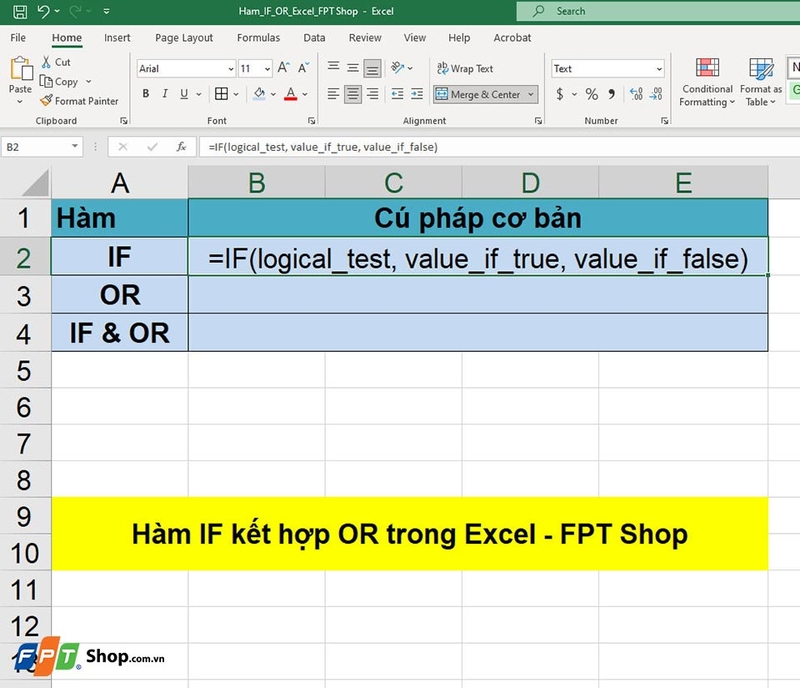The height and width of the screenshot is (688, 800).
Task: Click the red Font Color swatch
Action: 291,94
